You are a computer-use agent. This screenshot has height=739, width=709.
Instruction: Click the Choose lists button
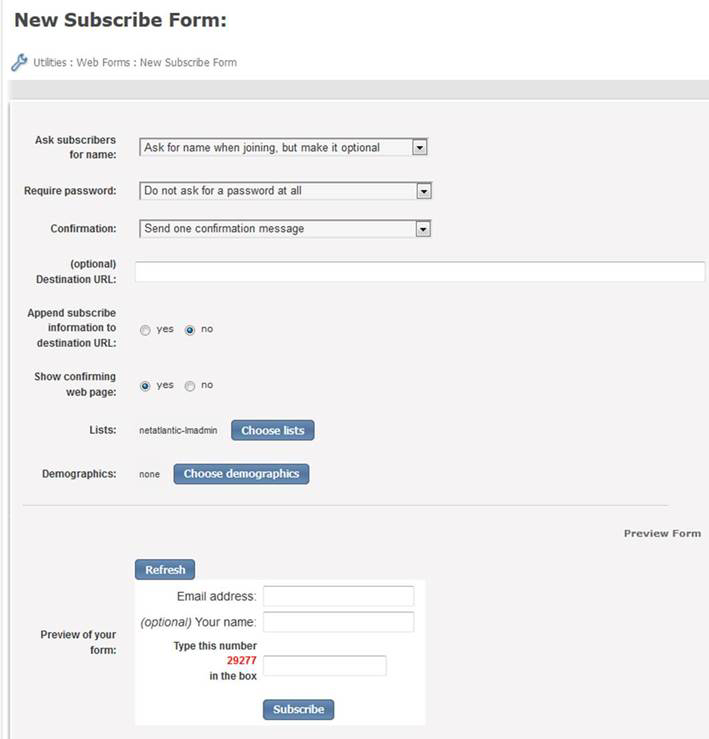pos(272,430)
